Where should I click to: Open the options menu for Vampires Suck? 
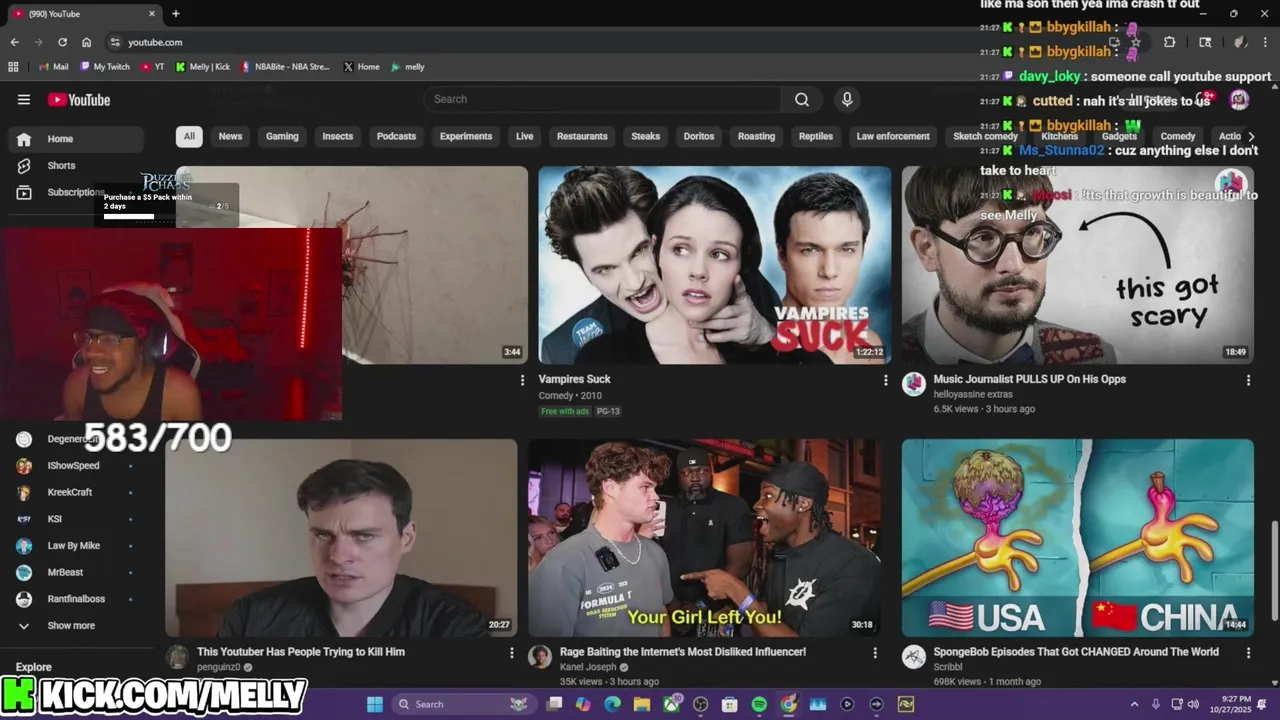point(885,380)
